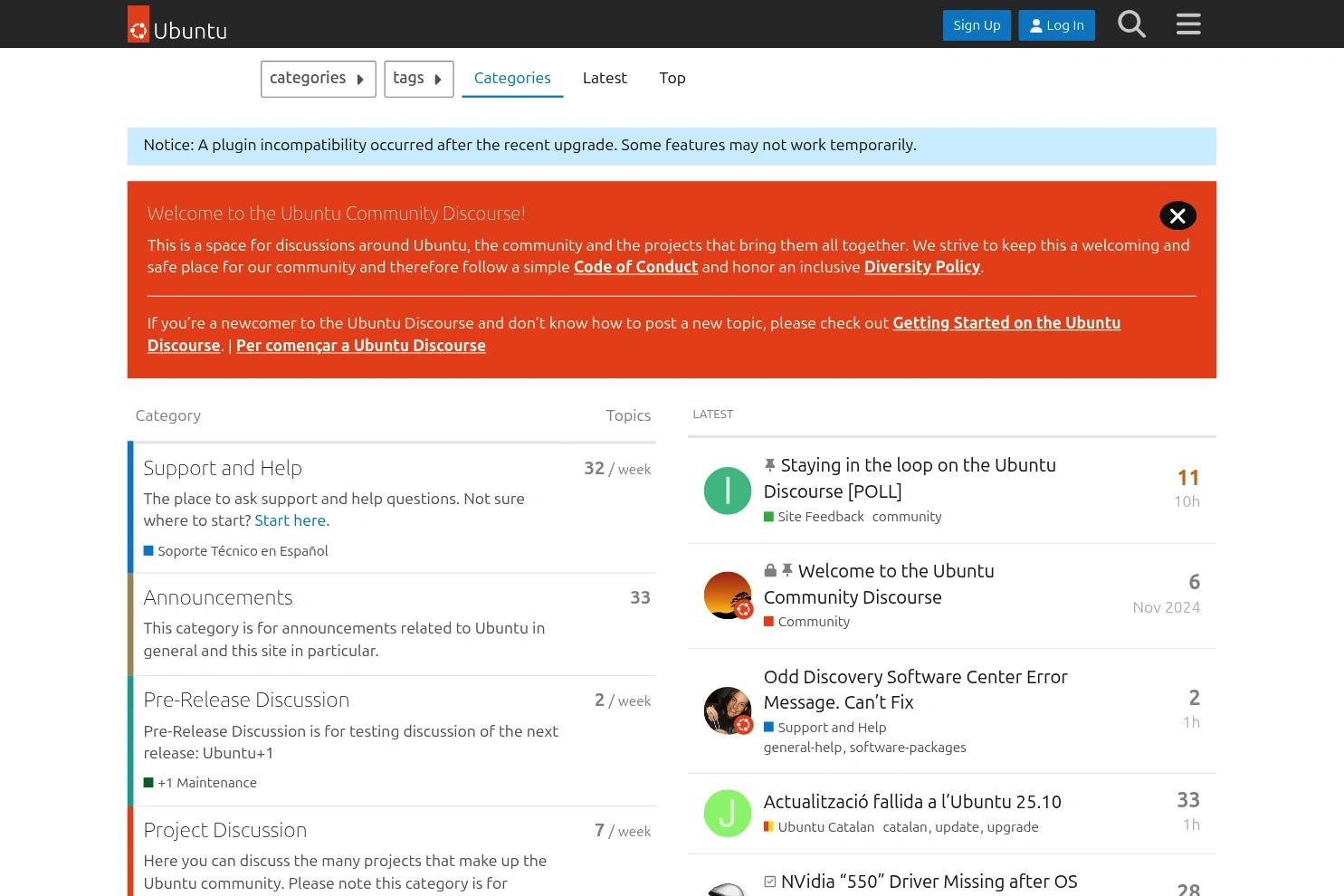The width and height of the screenshot is (1344, 896).
Task: Click the solved checkmark on the NVidia topic
Action: 769,881
